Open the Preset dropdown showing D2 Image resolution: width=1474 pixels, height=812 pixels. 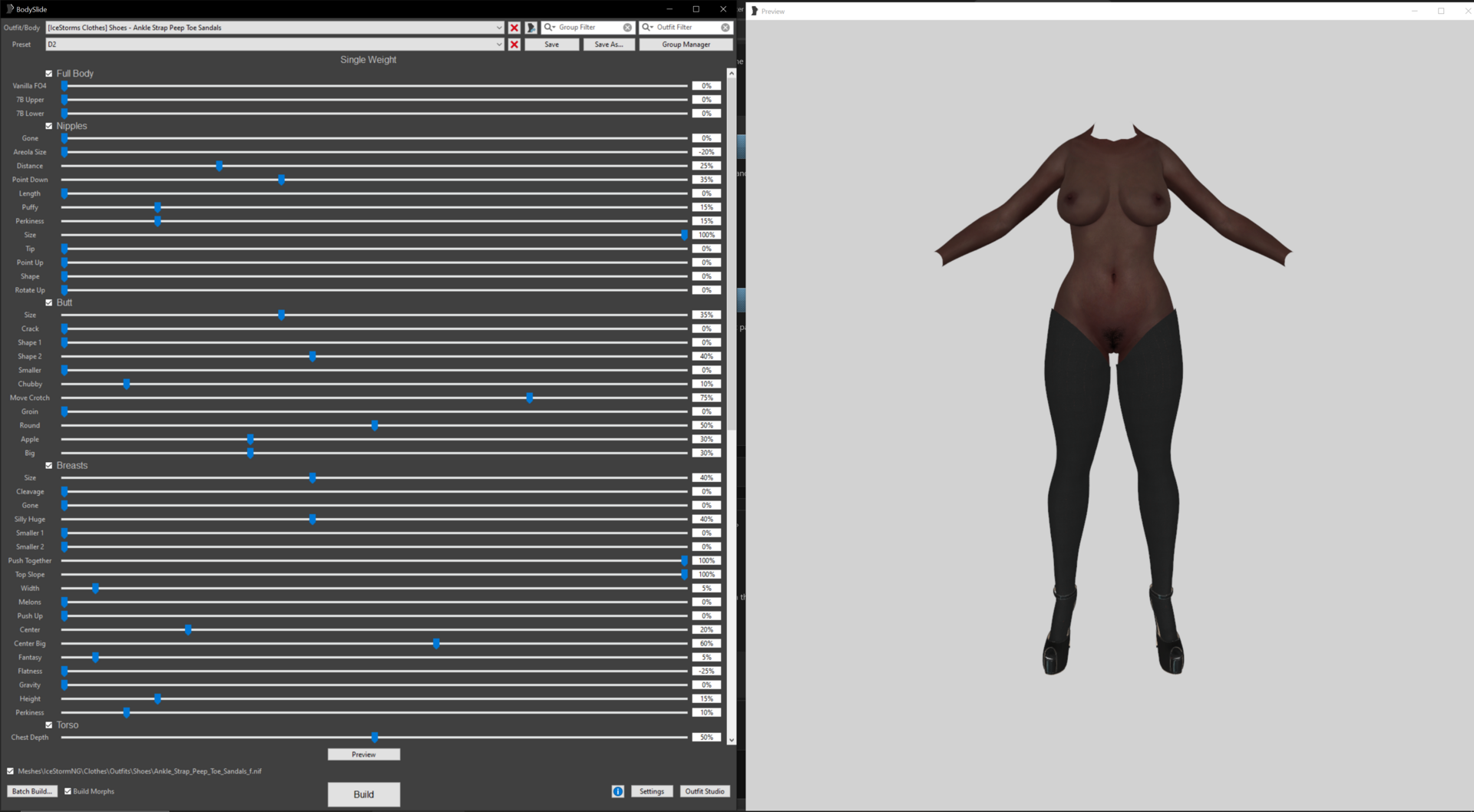click(x=275, y=45)
